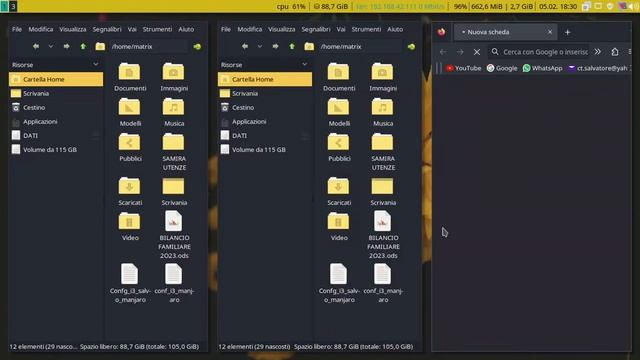Viewport: 640px width, 360px height.
Task: Click the go button beside the left file manager path
Action: click(197, 47)
